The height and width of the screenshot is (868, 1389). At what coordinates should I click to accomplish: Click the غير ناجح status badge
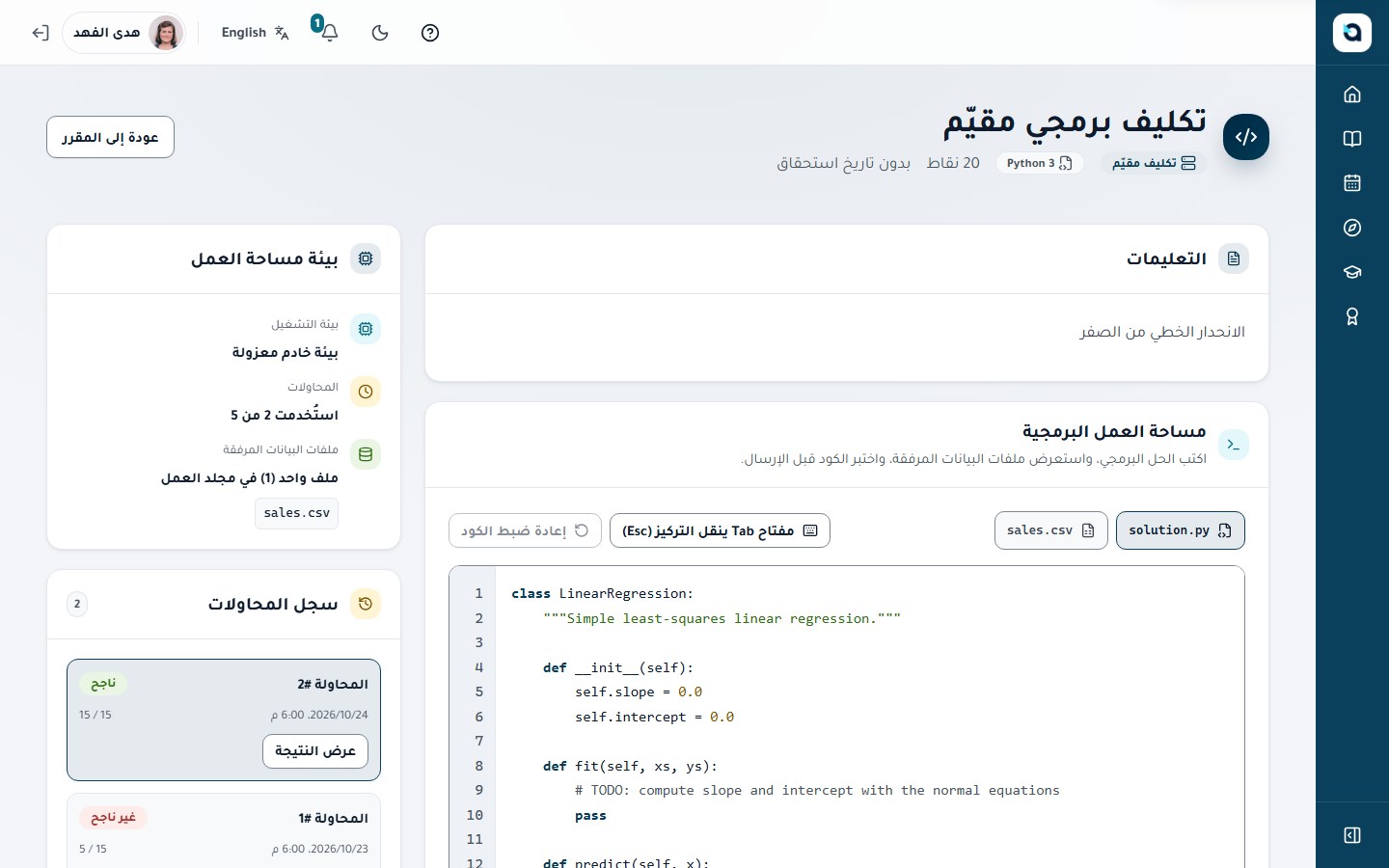click(x=113, y=818)
